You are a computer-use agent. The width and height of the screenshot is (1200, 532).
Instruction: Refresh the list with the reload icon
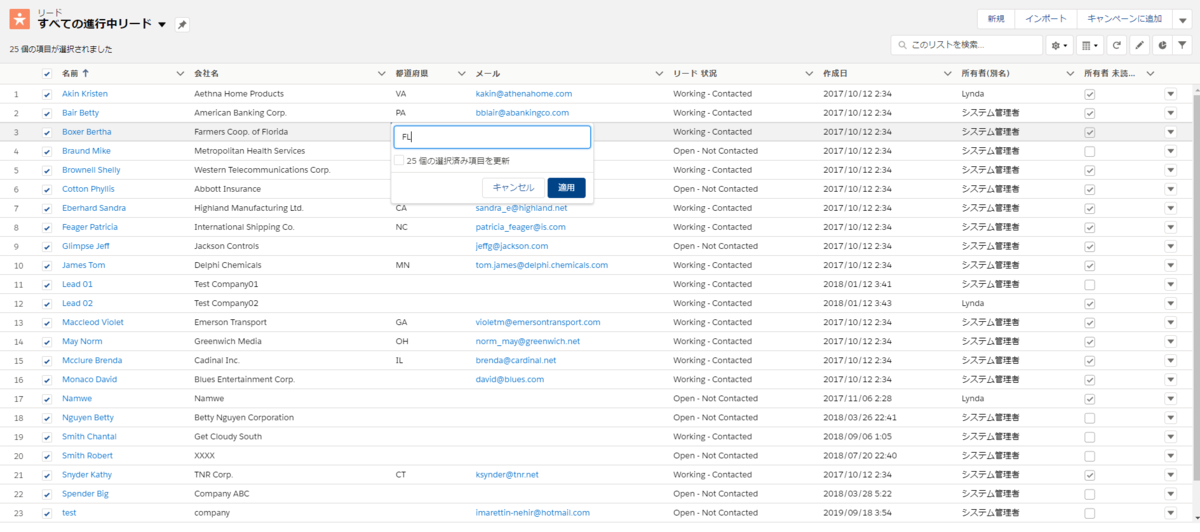pos(1117,45)
